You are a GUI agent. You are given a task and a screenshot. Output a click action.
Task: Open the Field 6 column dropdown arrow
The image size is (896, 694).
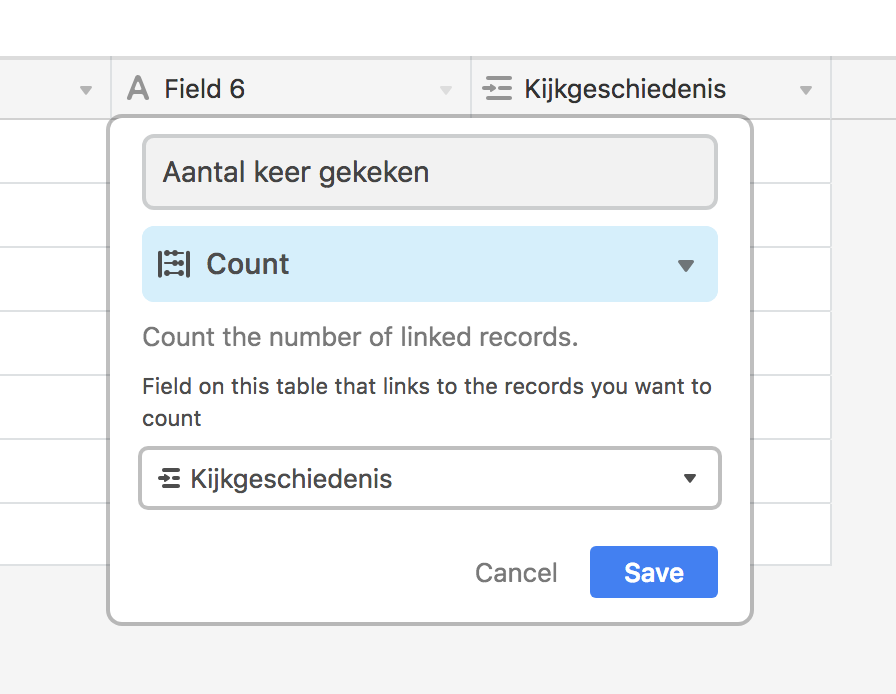[446, 90]
